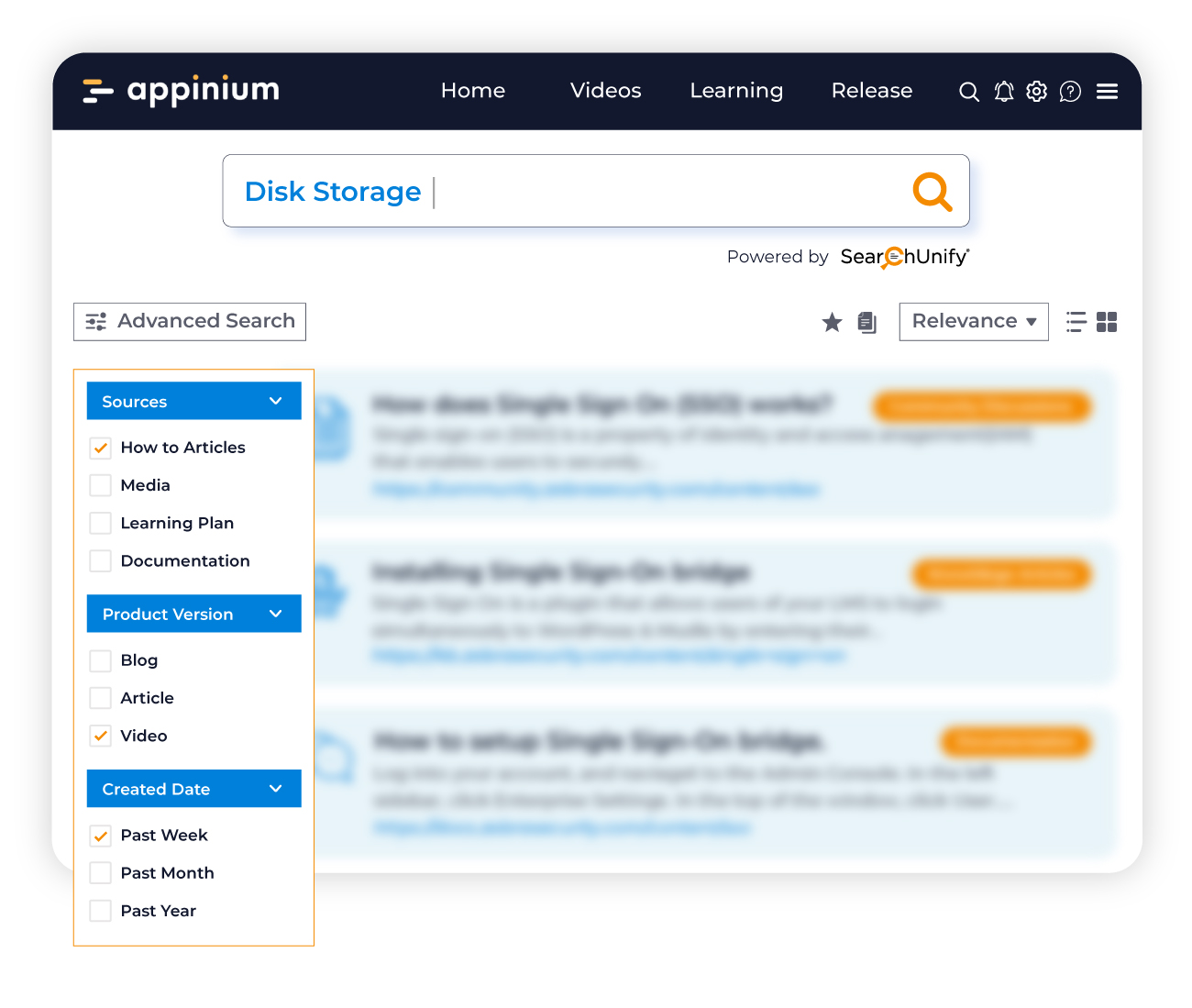This screenshot has width=1192, height=1008.
Task: Open the Release menu item
Action: coord(872,91)
